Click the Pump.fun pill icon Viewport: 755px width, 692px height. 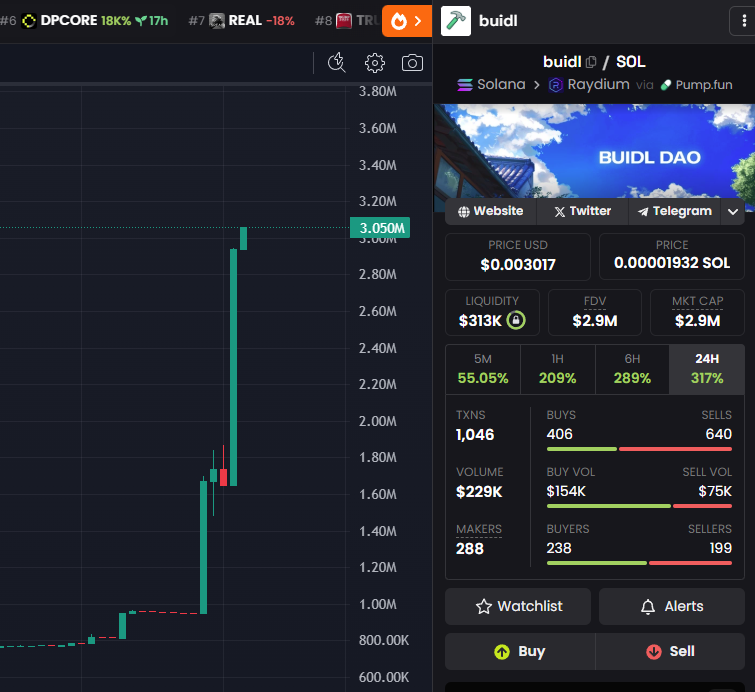[666, 85]
